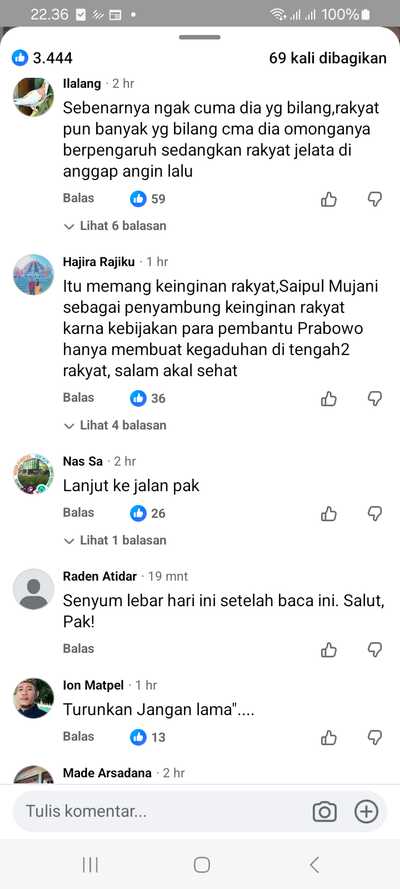Open camera to attach photo to comment
Screen dimensions: 400x889
point(325,812)
